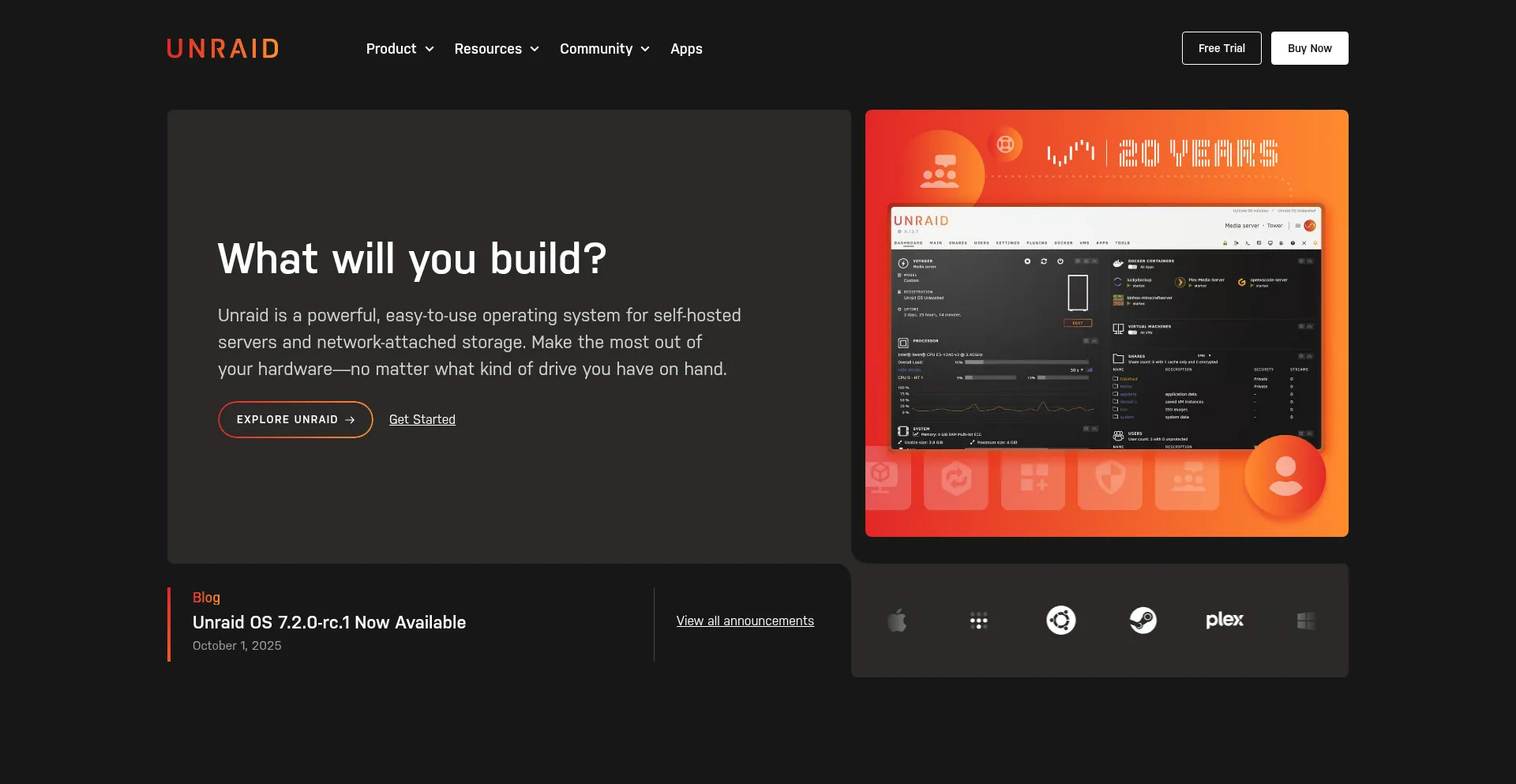Open the Resources dropdown menu
Image resolution: width=1516 pixels, height=784 pixels.
(x=496, y=49)
